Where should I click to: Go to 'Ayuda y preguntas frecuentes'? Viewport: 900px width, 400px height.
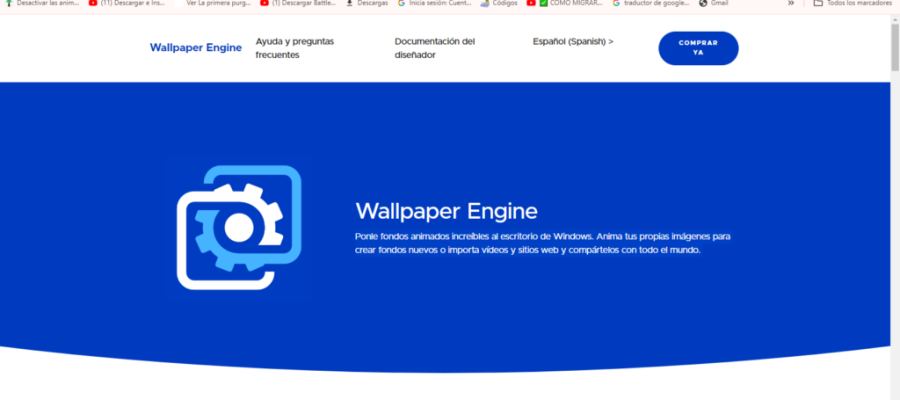(x=294, y=48)
